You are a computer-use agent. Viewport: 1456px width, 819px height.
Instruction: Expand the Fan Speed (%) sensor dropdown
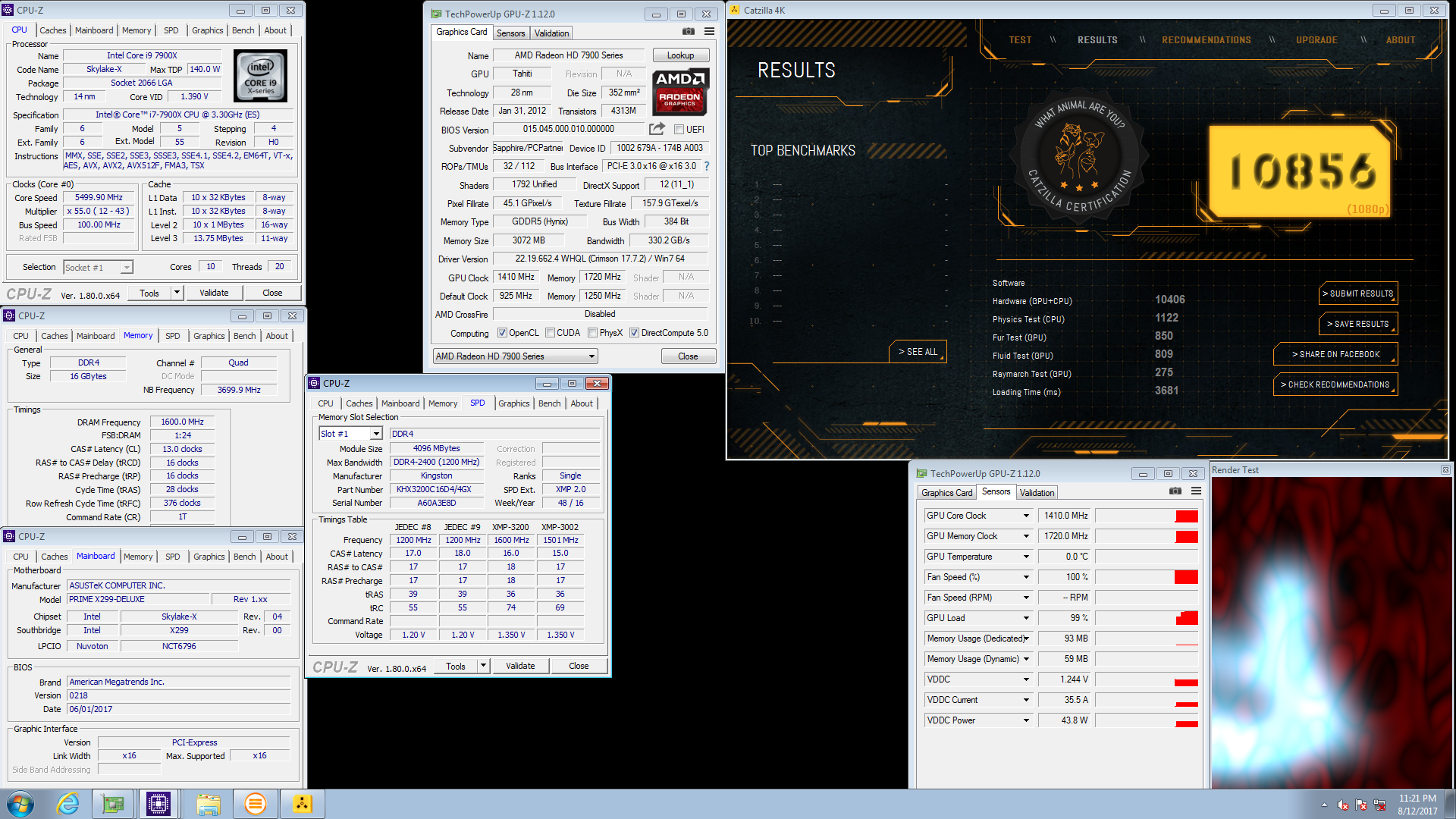[1026, 577]
